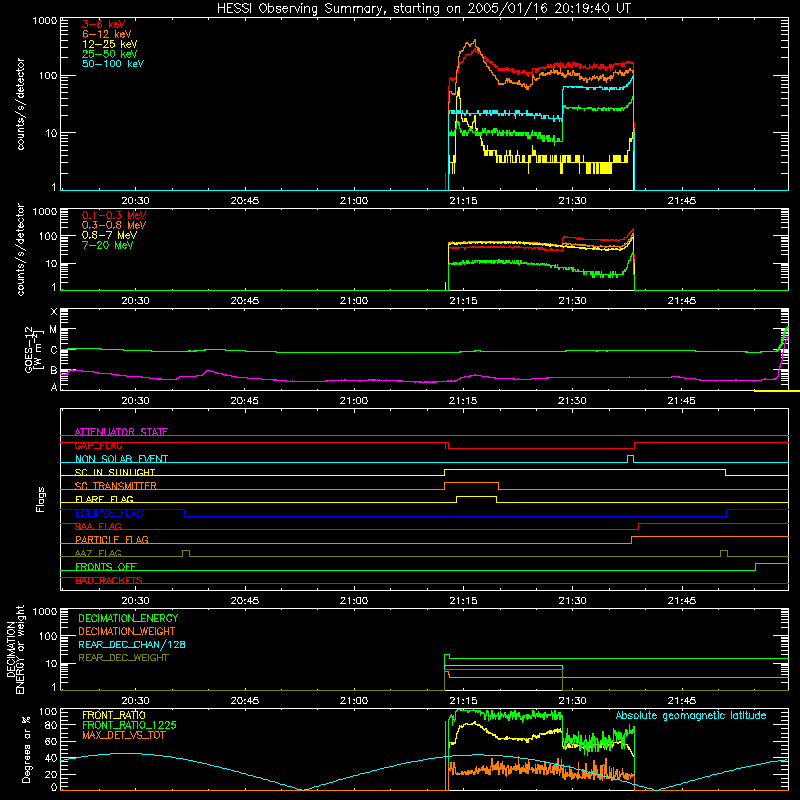
Task: Click the MAX_DET_VS_TOT legend label
Action: pos(123,735)
